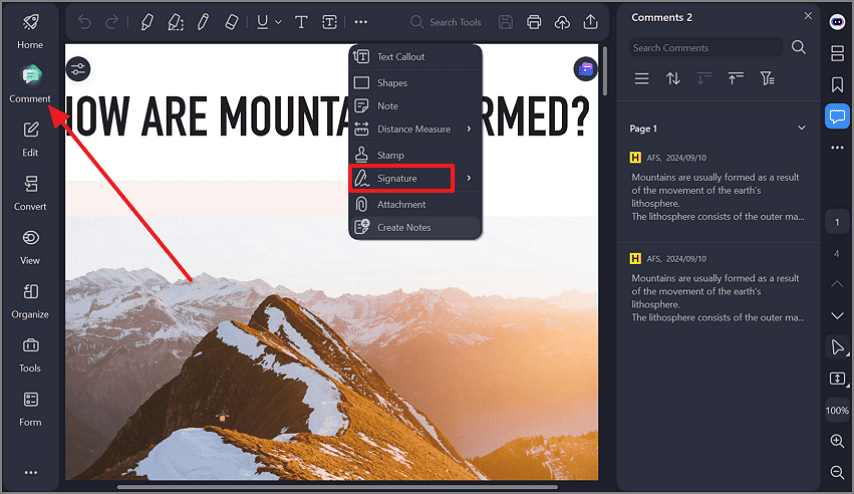Select the Text comment tool

pyautogui.click(x=301, y=22)
